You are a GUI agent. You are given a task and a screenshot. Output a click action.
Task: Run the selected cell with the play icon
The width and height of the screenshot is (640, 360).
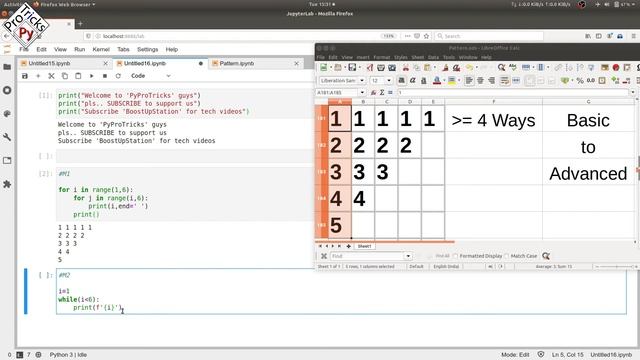[x=92, y=76]
